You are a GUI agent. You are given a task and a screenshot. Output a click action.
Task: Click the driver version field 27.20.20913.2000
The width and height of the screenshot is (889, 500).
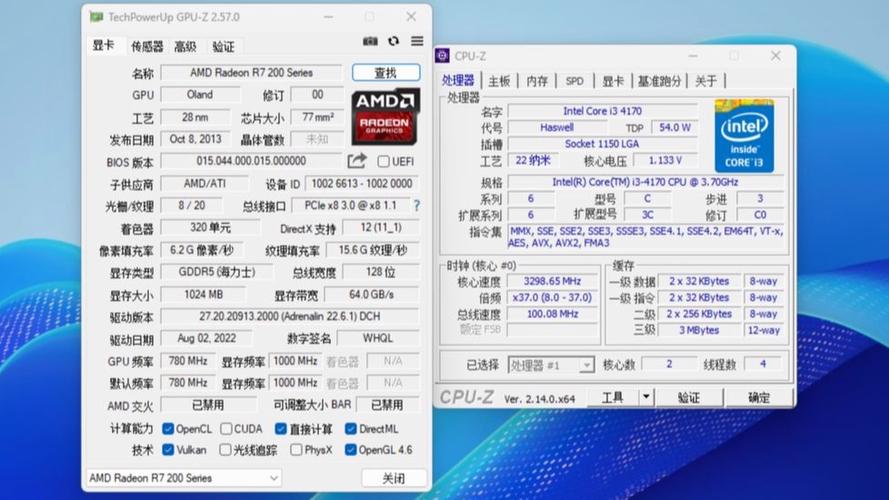point(290,316)
